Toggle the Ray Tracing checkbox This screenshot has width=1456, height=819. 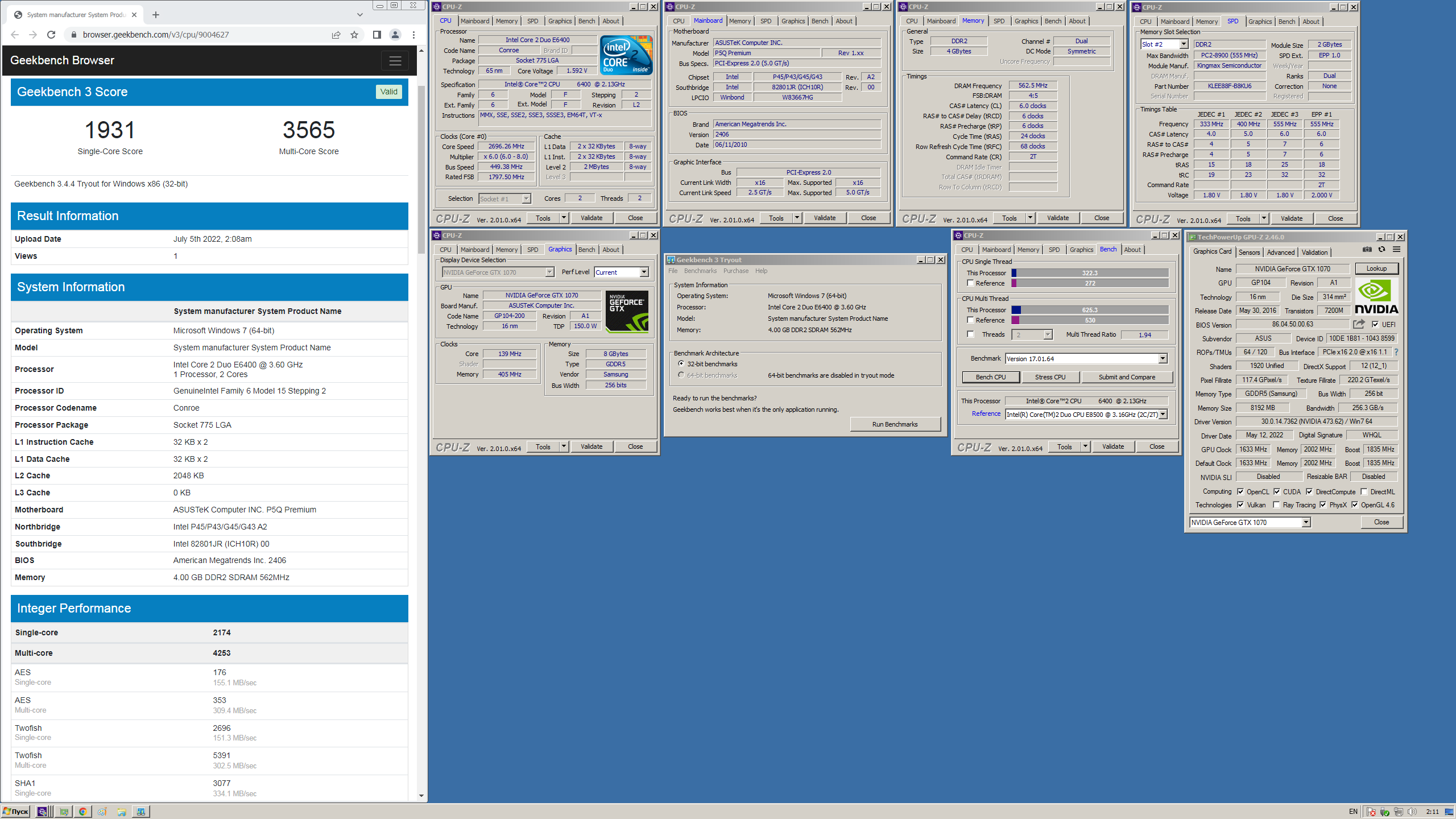point(1276,504)
